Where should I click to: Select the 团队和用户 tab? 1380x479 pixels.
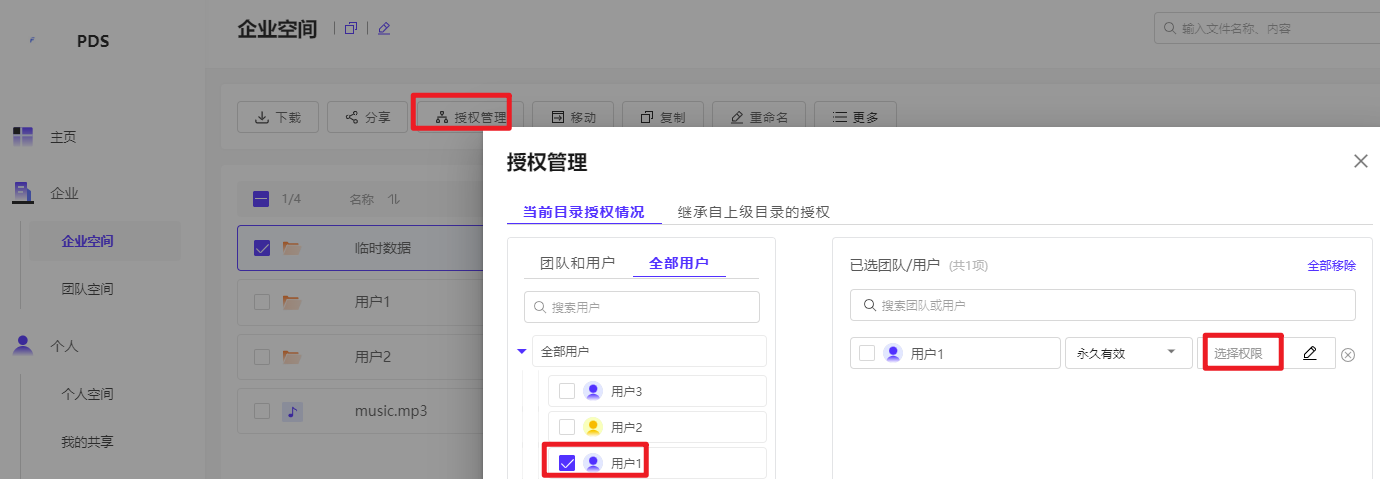[x=577, y=263]
